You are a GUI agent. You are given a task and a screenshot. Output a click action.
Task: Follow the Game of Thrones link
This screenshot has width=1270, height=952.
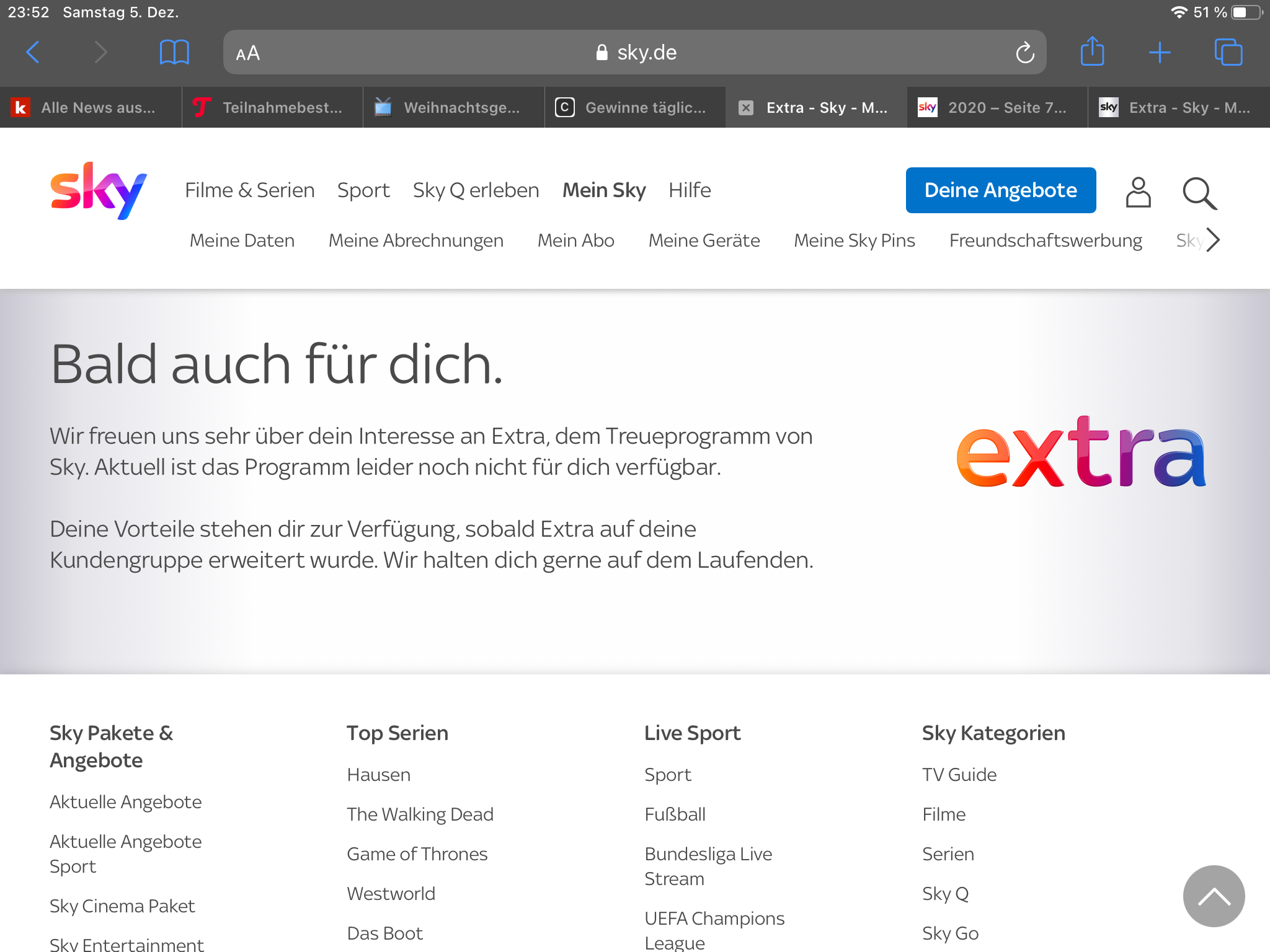417,854
